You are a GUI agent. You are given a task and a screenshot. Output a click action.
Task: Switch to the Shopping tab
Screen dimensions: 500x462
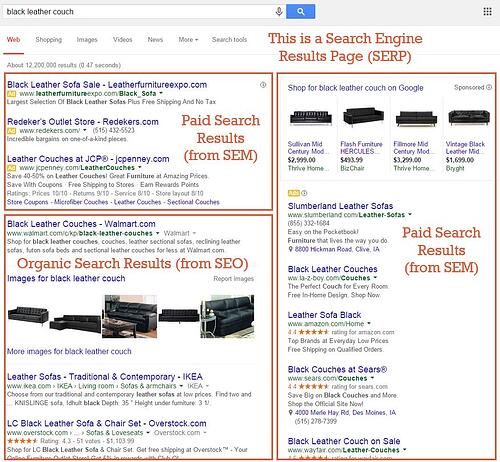tap(49, 40)
